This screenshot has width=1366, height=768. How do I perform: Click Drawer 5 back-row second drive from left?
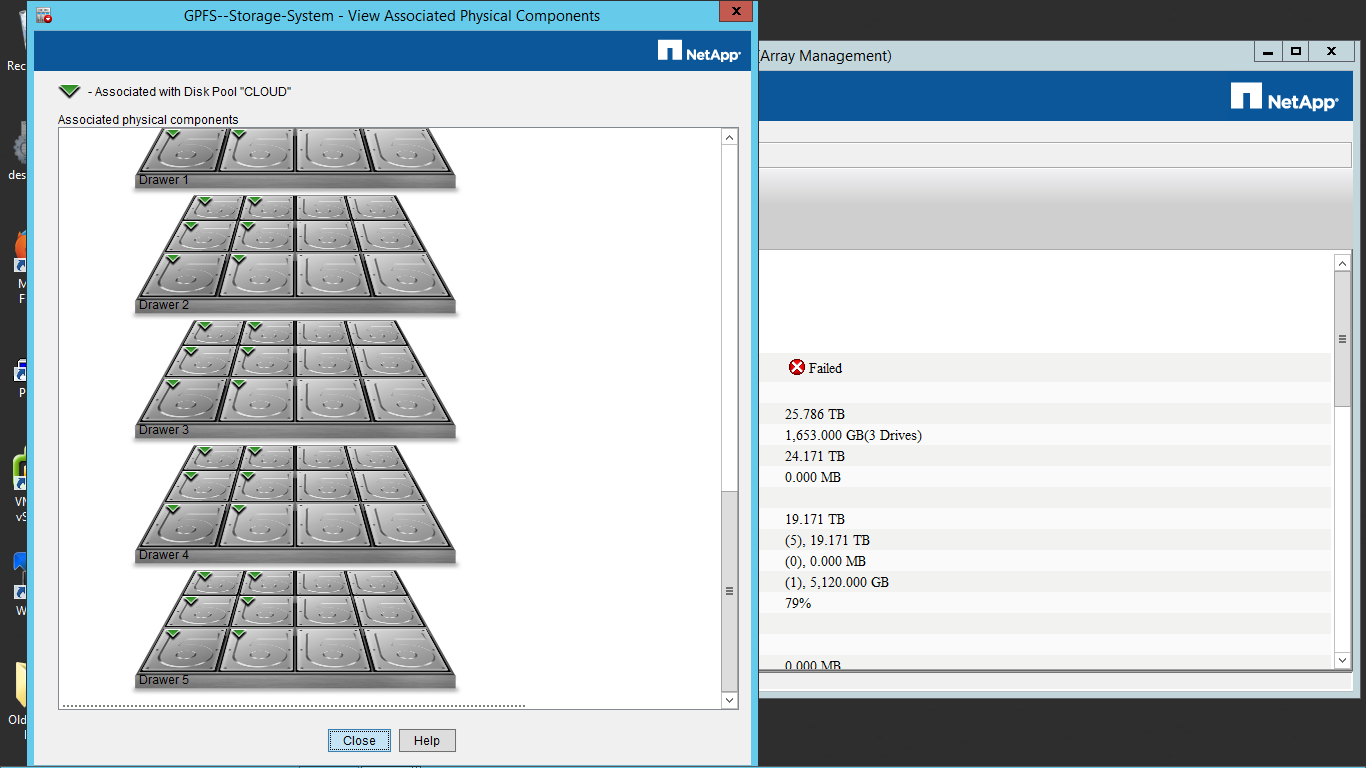point(268,583)
